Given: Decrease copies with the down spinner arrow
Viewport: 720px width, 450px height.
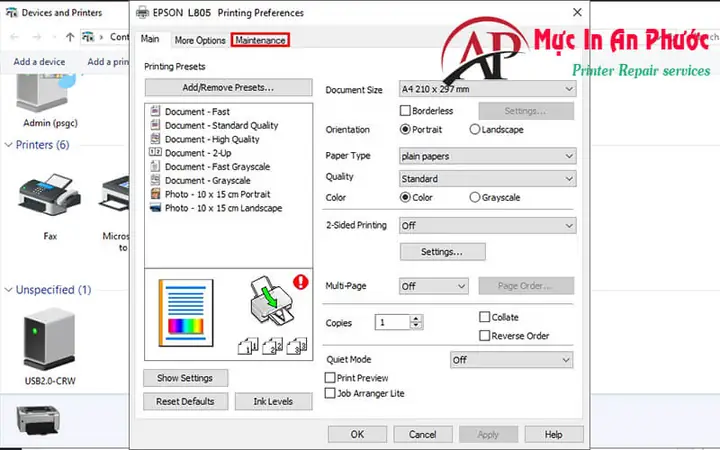Looking at the screenshot, I should click(416, 326).
